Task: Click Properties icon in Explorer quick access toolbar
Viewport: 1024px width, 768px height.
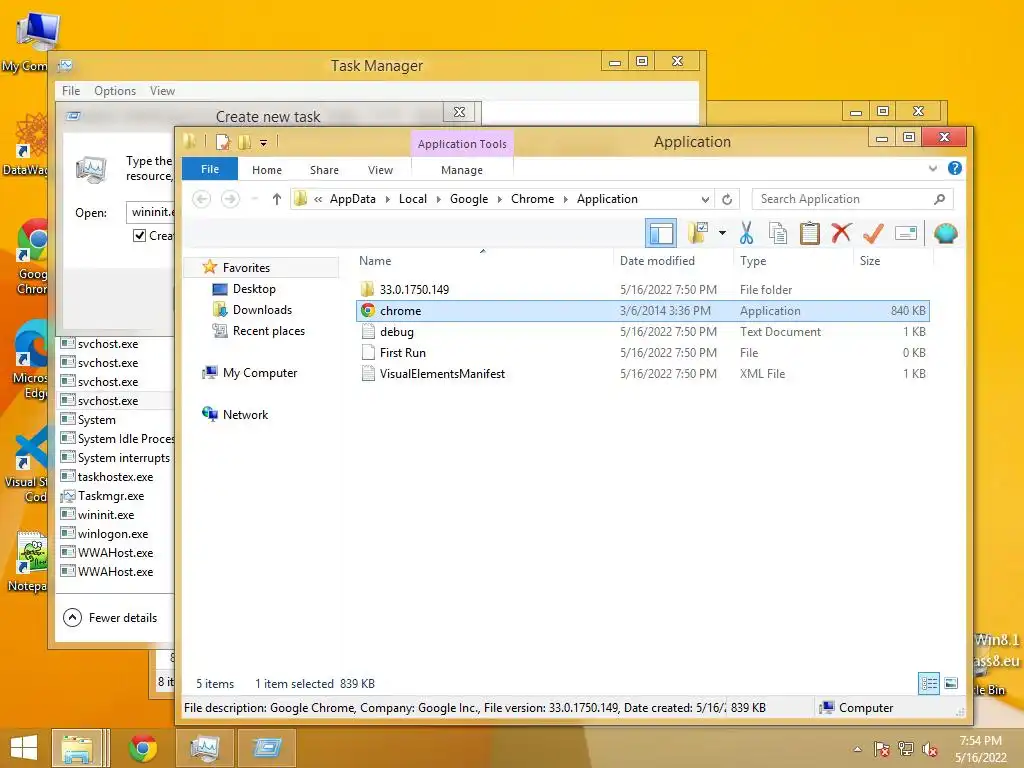Action: 223,142
